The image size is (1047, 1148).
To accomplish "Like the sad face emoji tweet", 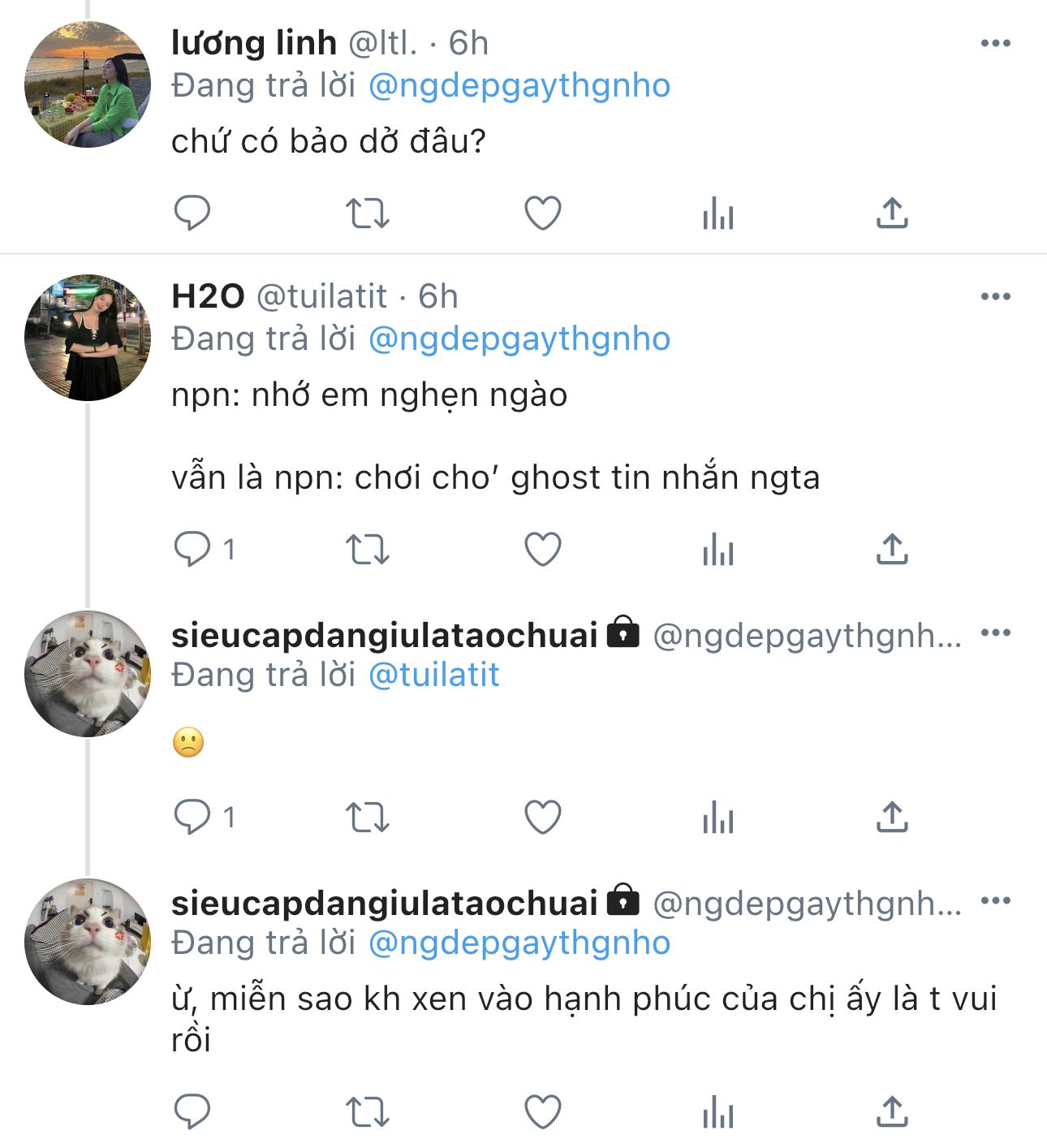I will coord(543,817).
